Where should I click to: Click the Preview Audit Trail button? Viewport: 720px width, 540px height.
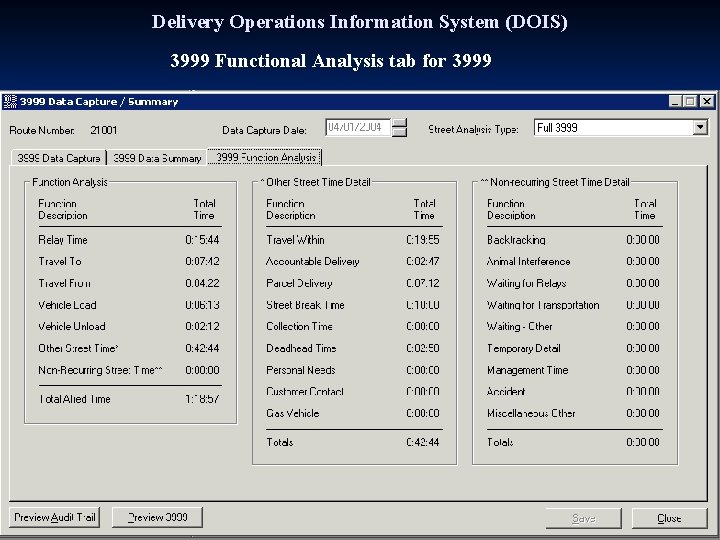[55, 518]
